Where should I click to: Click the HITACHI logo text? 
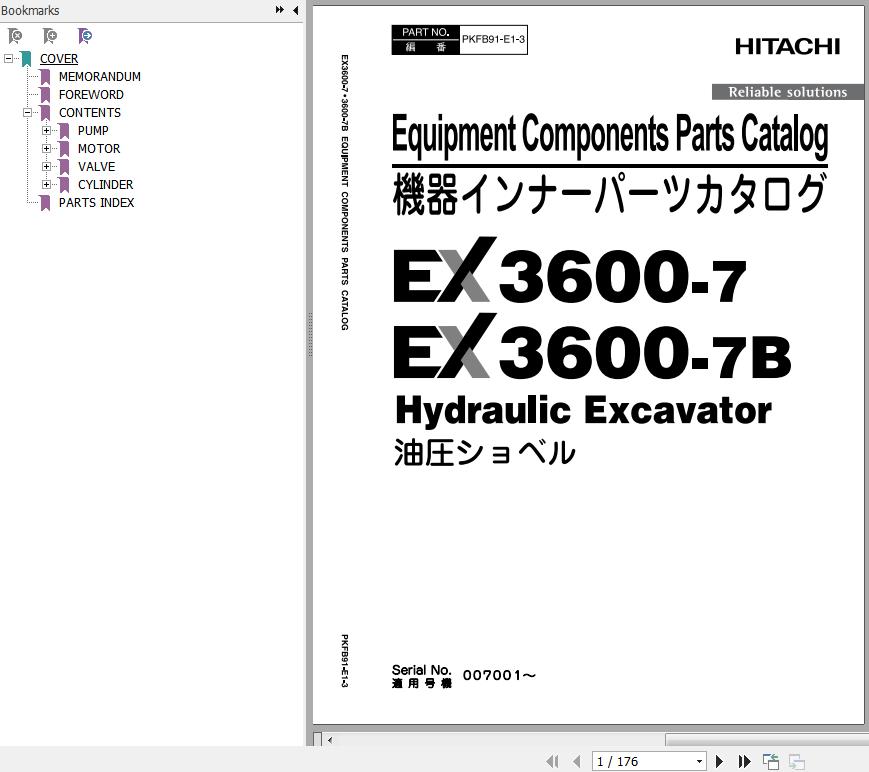point(788,47)
